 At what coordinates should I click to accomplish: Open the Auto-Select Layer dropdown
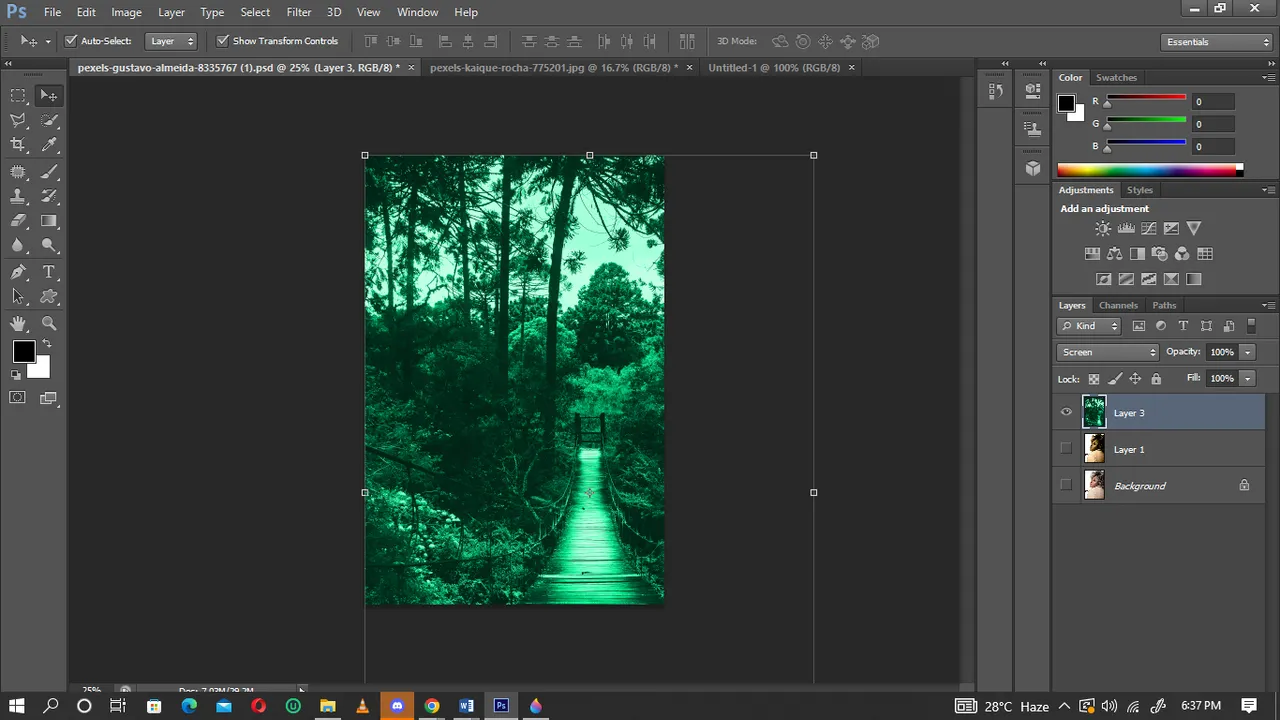[x=171, y=41]
